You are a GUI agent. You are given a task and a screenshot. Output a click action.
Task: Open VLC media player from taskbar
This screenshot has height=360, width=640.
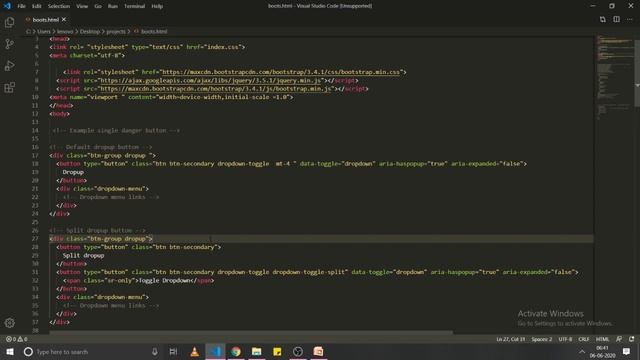pos(194,351)
